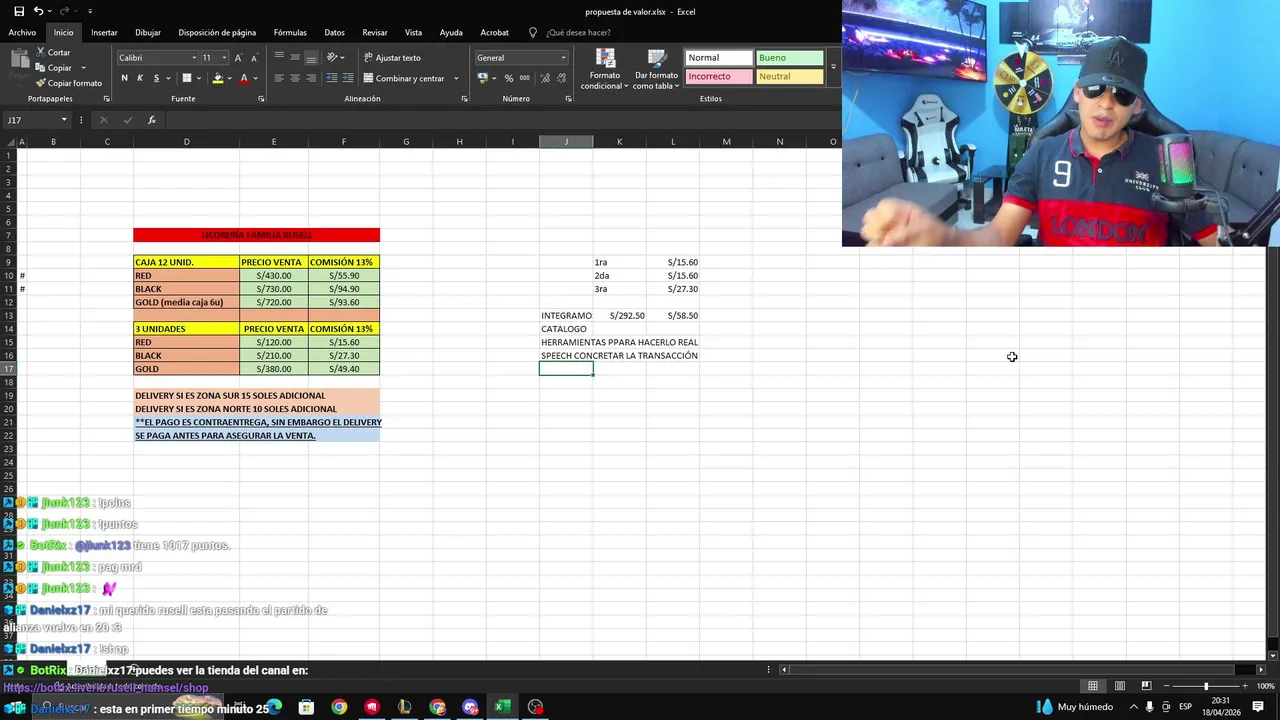Image resolution: width=1280 pixels, height=720 pixels.
Task: Click the Save icon in the title bar
Action: point(19,11)
